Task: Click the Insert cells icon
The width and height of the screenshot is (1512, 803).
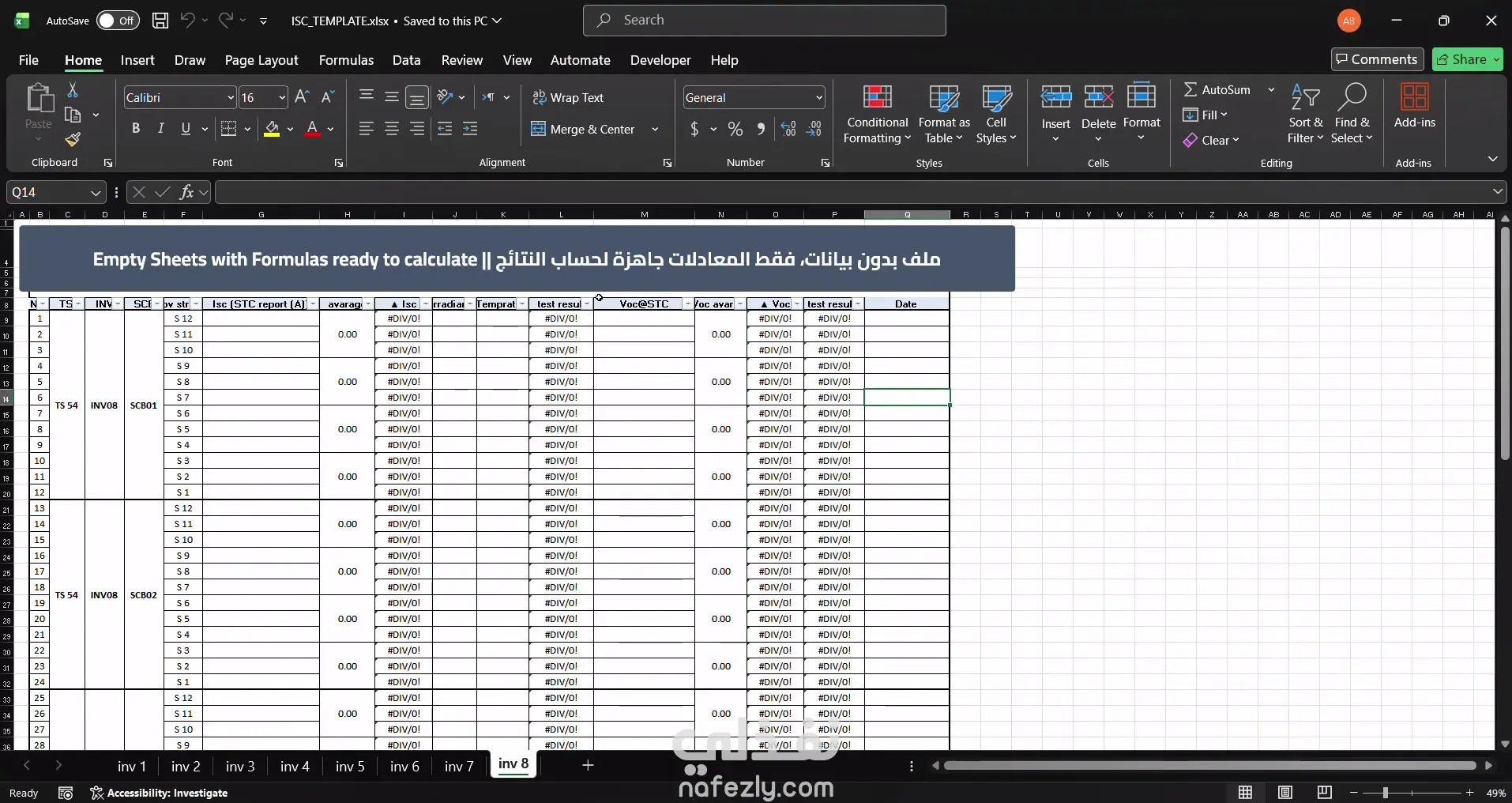Action: tap(1056, 98)
